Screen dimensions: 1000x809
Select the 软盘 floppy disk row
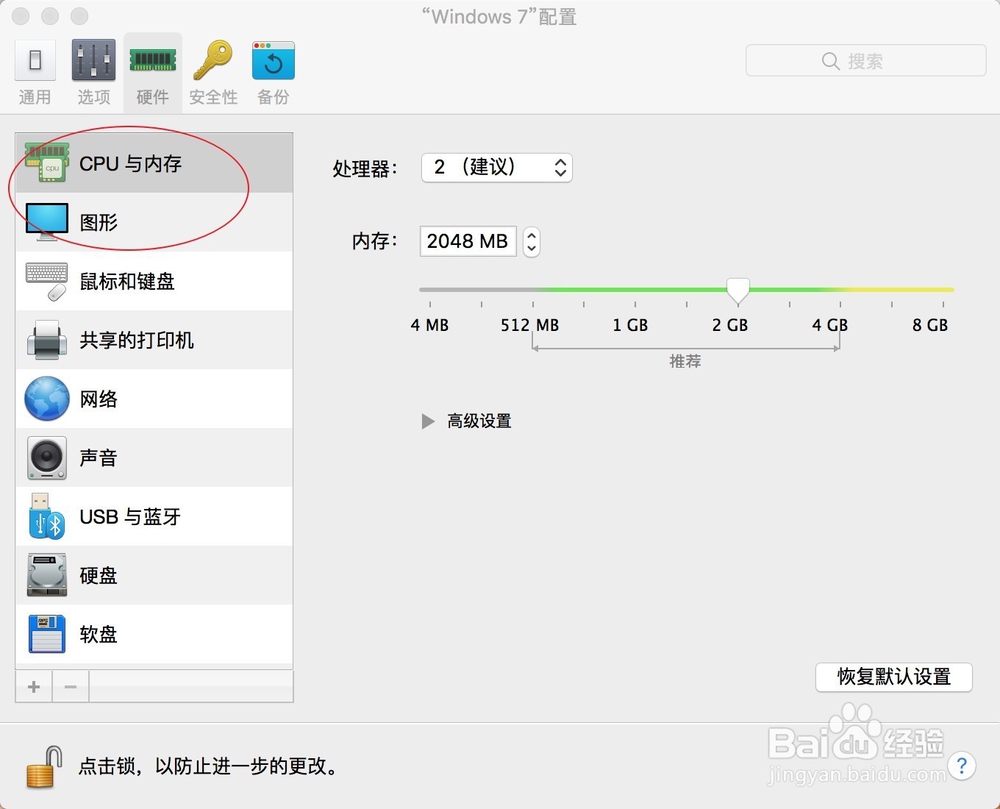point(154,634)
